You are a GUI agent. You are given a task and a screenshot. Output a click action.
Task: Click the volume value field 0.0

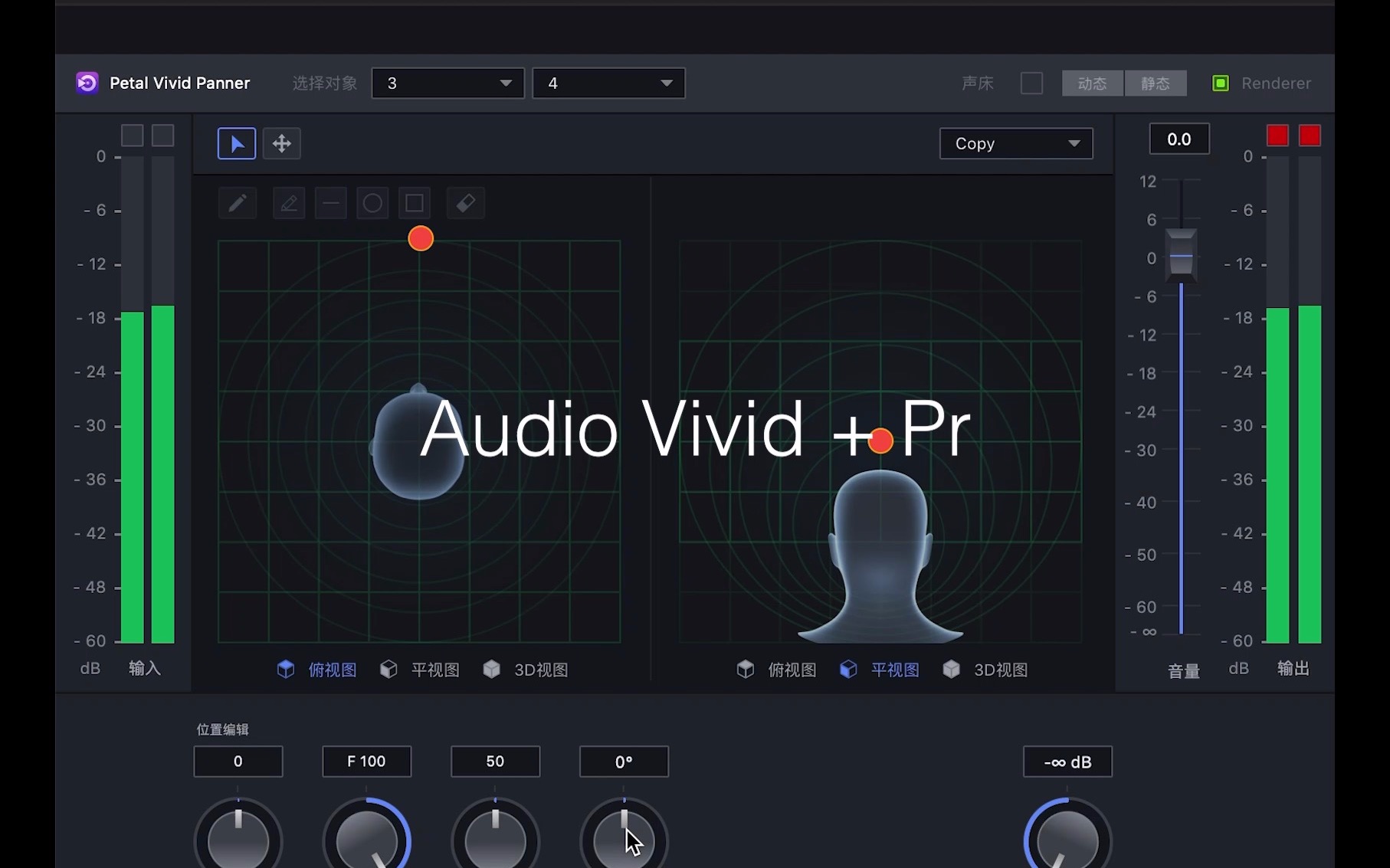[1179, 139]
